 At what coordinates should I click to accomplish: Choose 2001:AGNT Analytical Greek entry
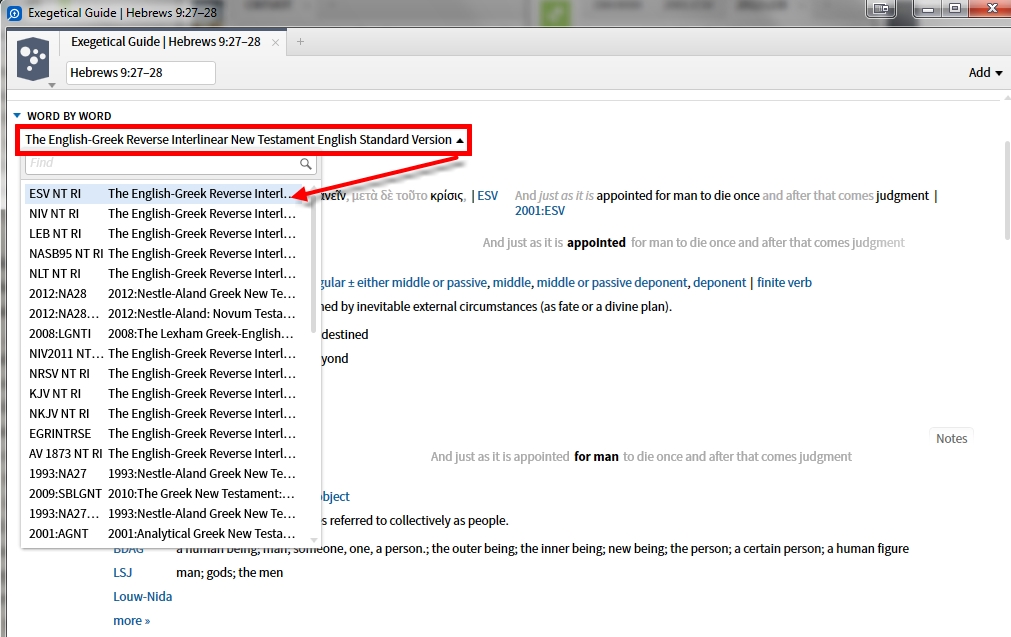(x=162, y=533)
